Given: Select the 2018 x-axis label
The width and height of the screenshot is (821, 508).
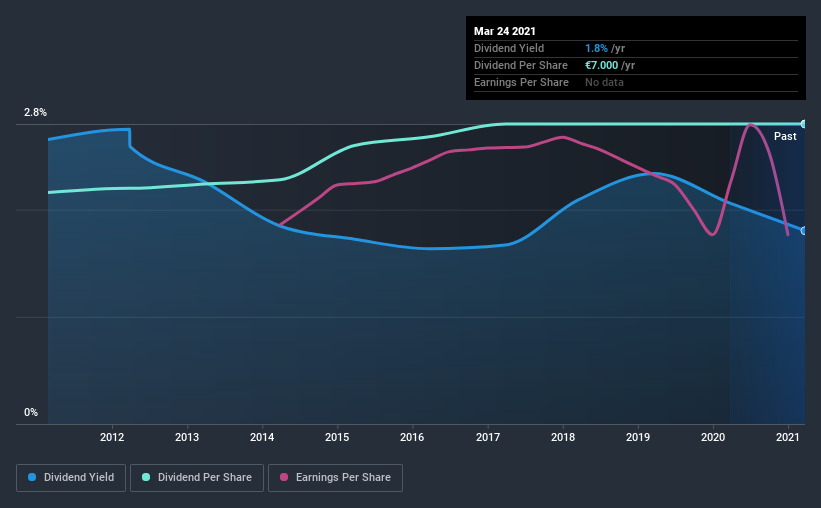Looking at the screenshot, I should [x=563, y=437].
